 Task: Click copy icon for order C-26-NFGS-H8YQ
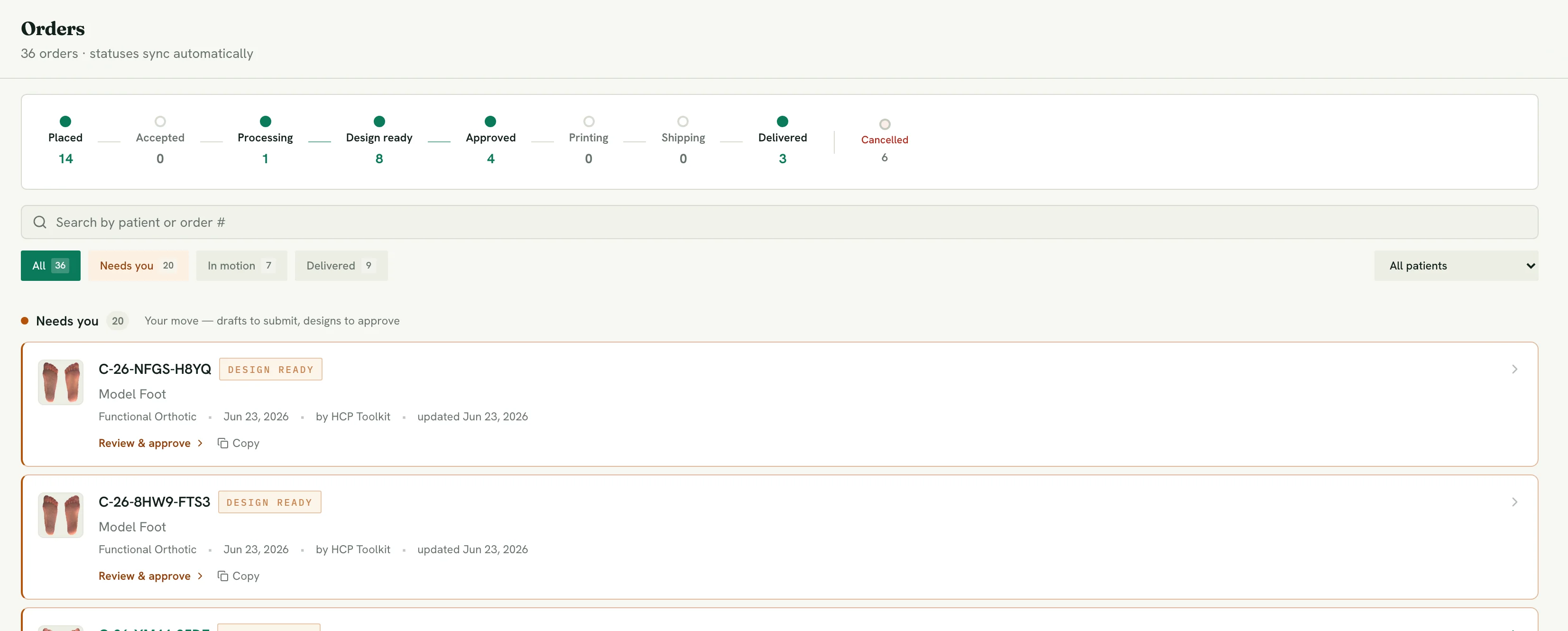223,444
